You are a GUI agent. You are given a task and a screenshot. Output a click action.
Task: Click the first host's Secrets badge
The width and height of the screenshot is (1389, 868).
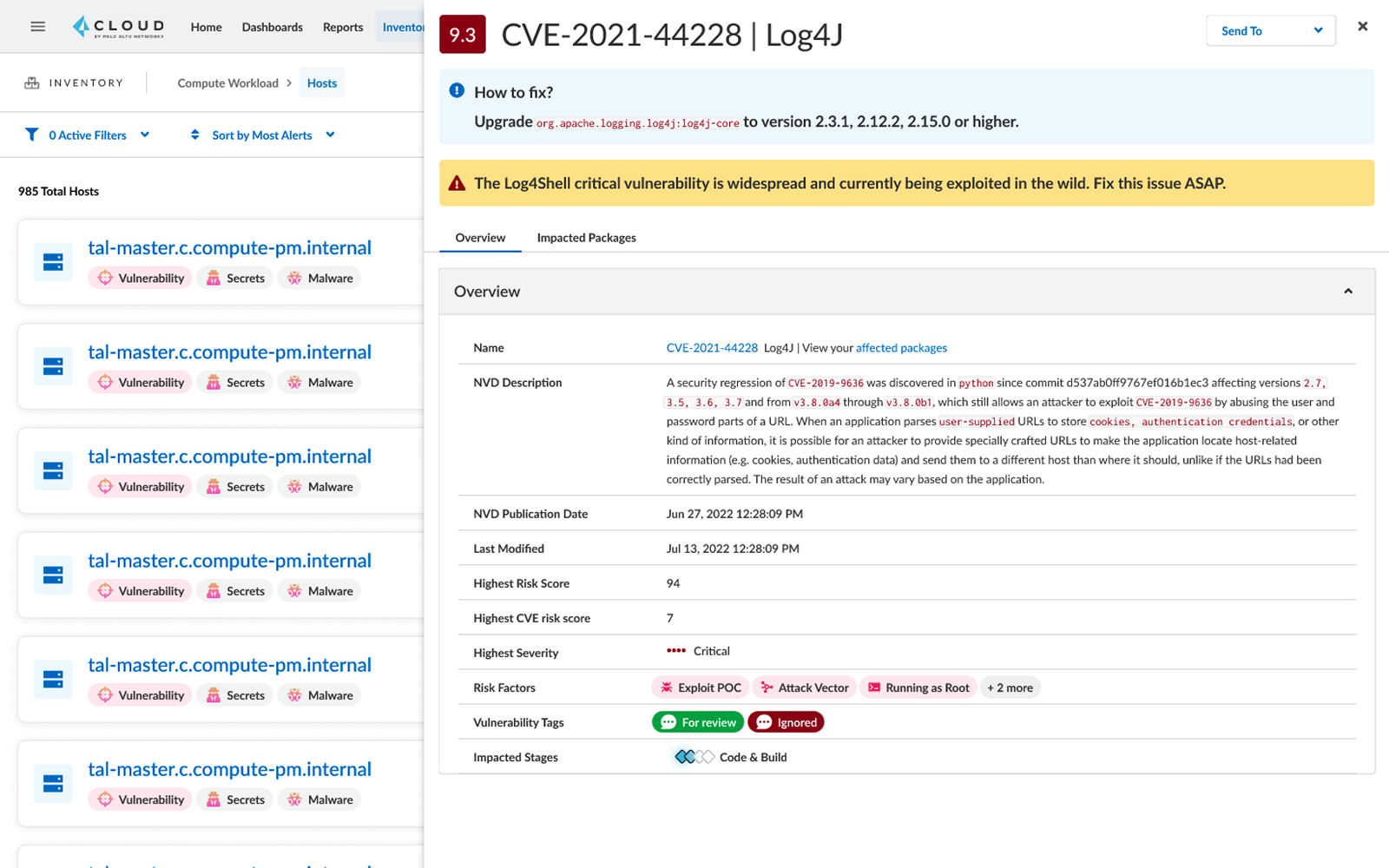(x=235, y=278)
